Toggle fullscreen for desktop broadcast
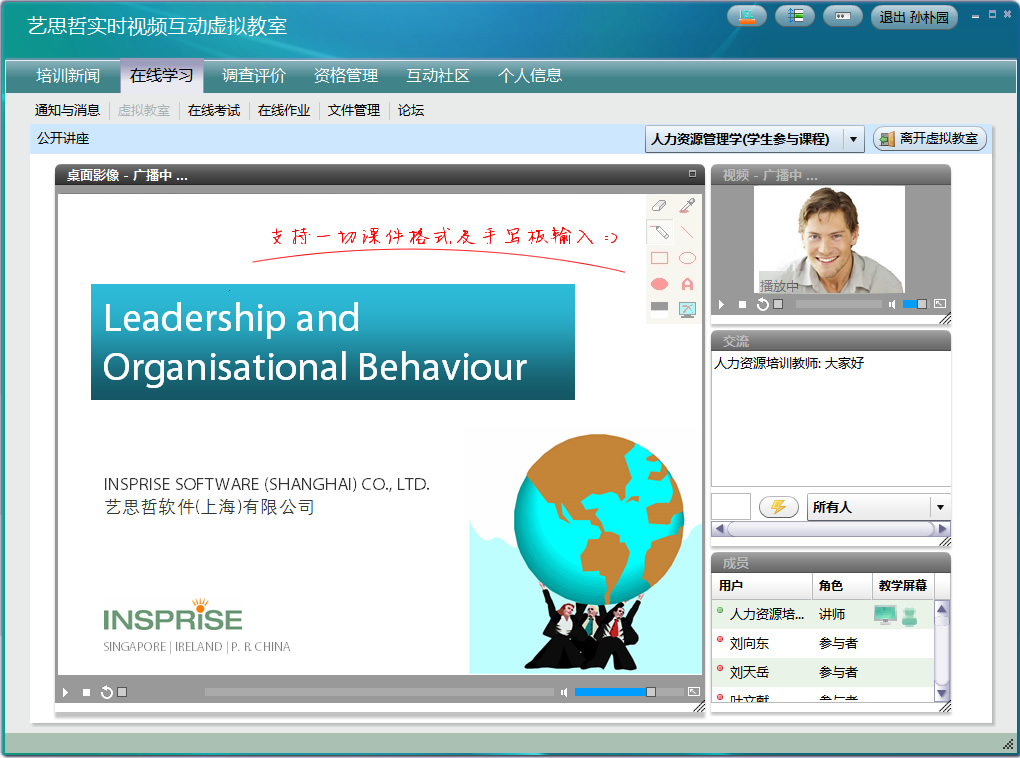 tap(693, 692)
